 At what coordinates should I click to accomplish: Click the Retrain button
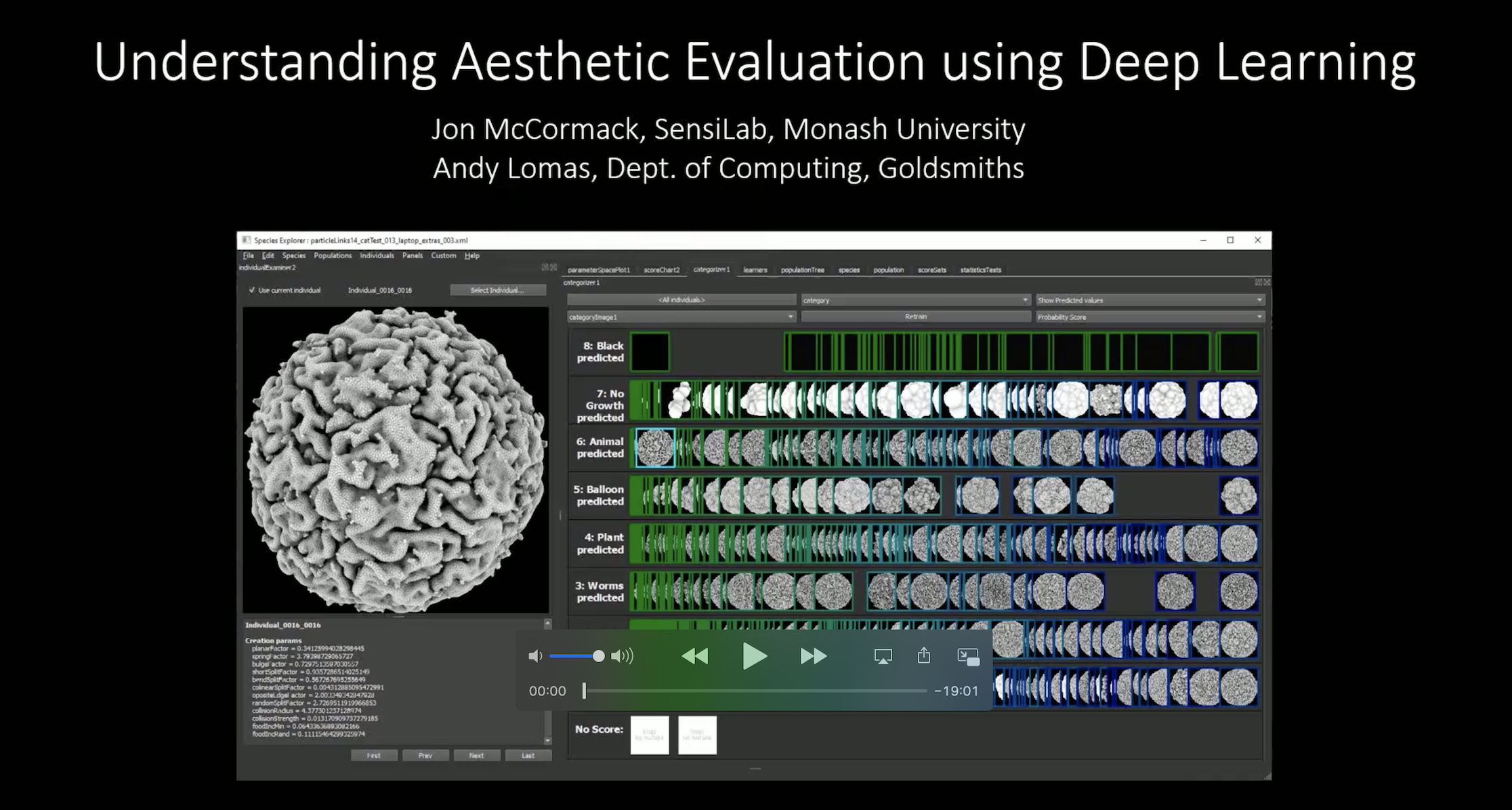(x=915, y=317)
